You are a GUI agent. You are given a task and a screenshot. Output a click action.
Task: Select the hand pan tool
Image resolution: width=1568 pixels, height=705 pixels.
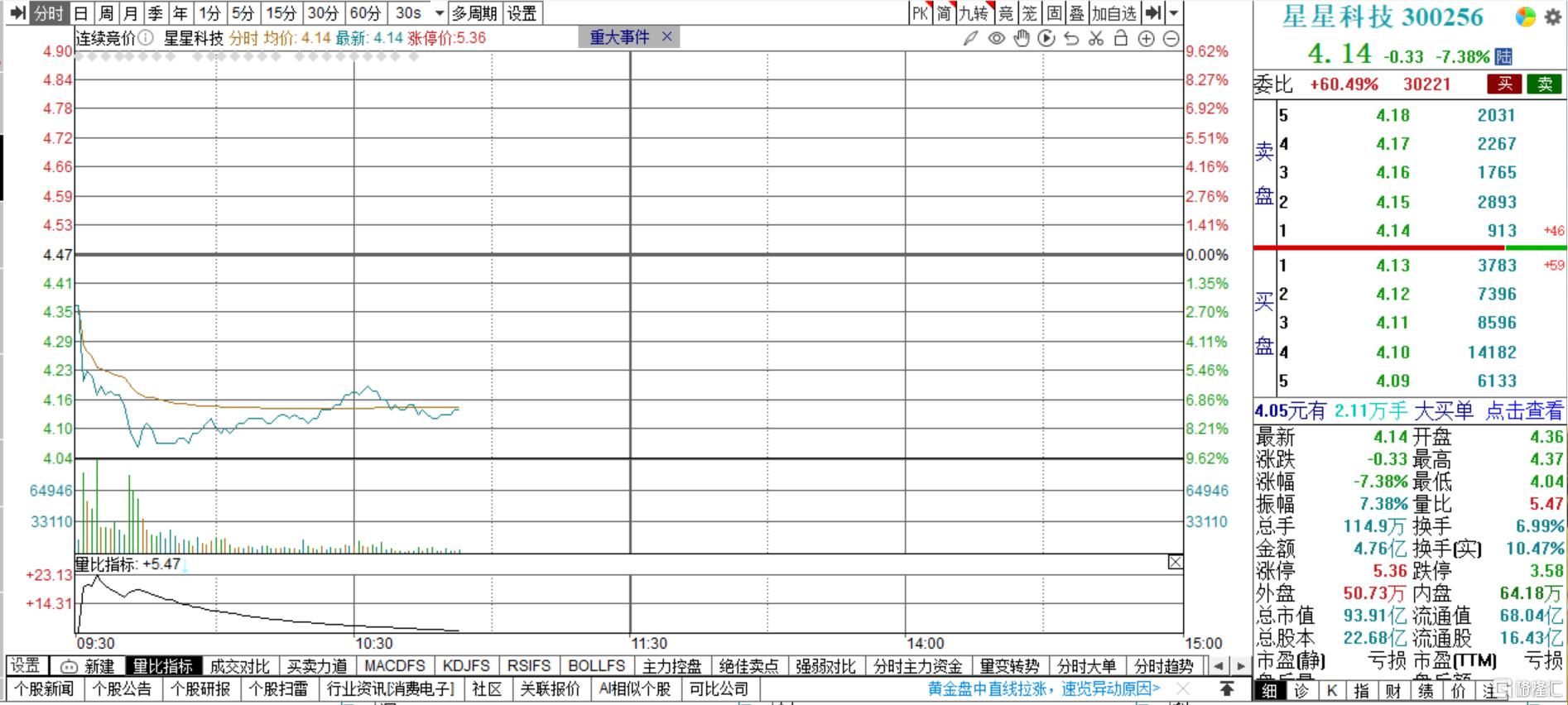1022,38
